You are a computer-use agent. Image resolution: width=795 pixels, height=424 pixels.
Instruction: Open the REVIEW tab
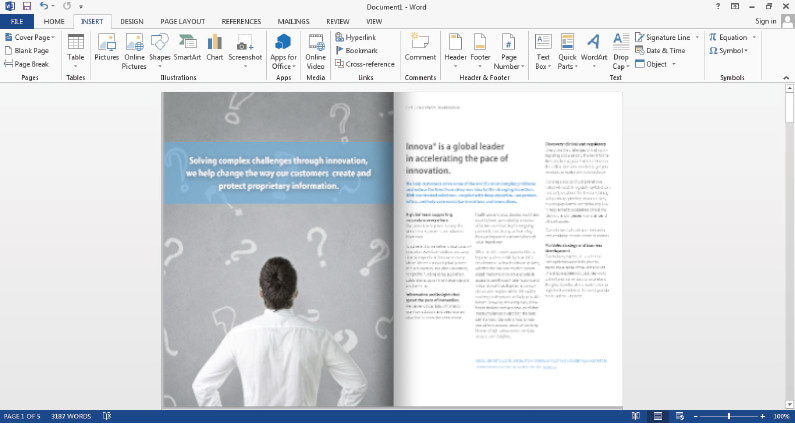point(338,21)
